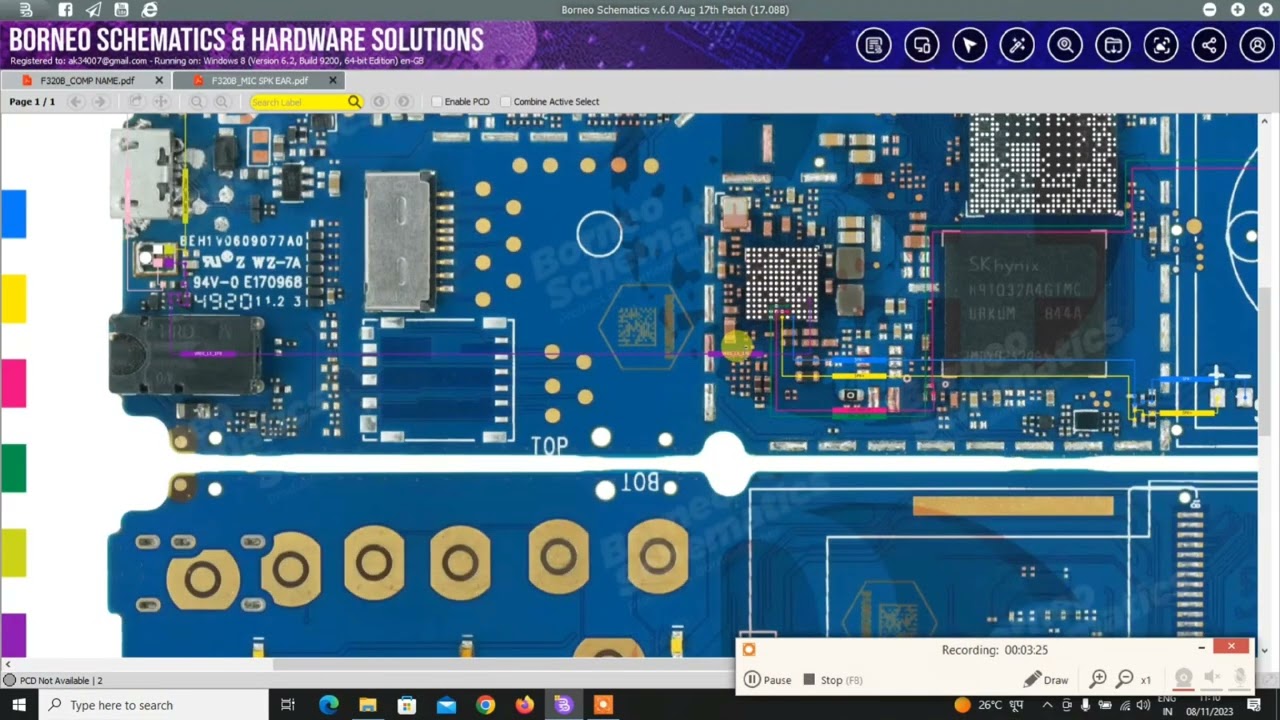Tick the Combine Active Select checkbox
Screen dimensions: 1280x720
(506, 102)
